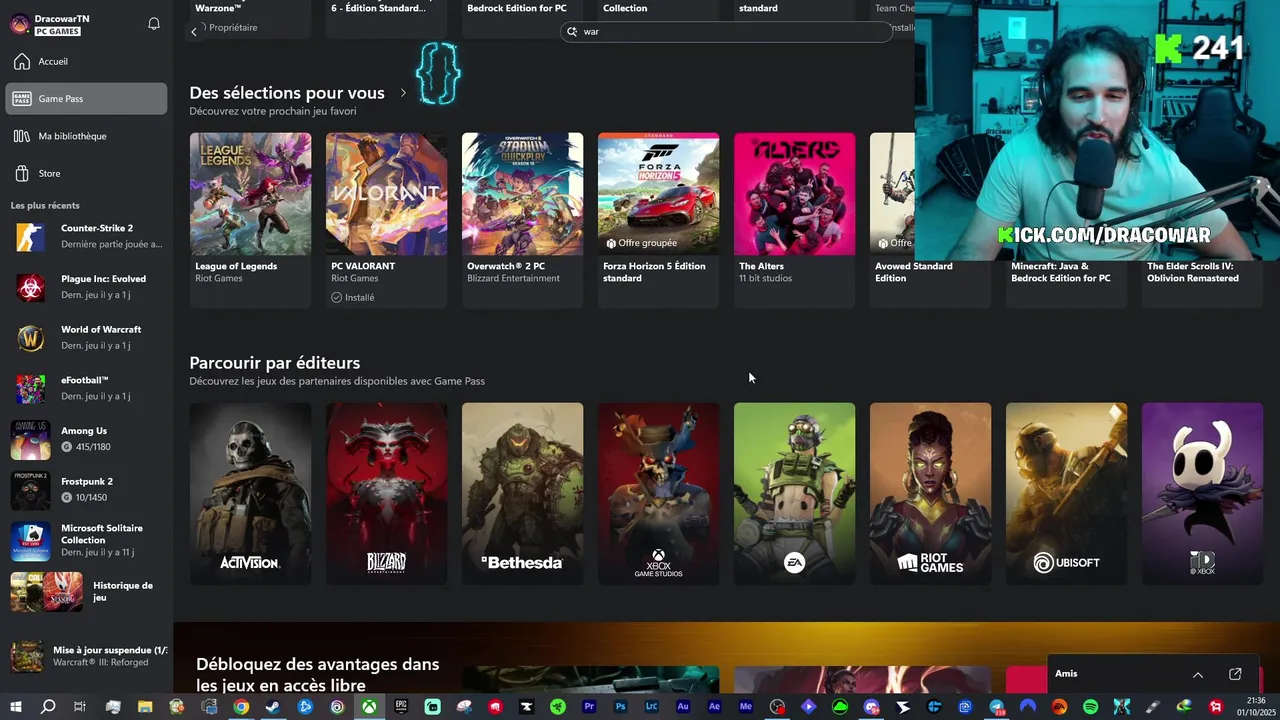
Task: Open Steam from the taskbar
Action: tap(272, 707)
